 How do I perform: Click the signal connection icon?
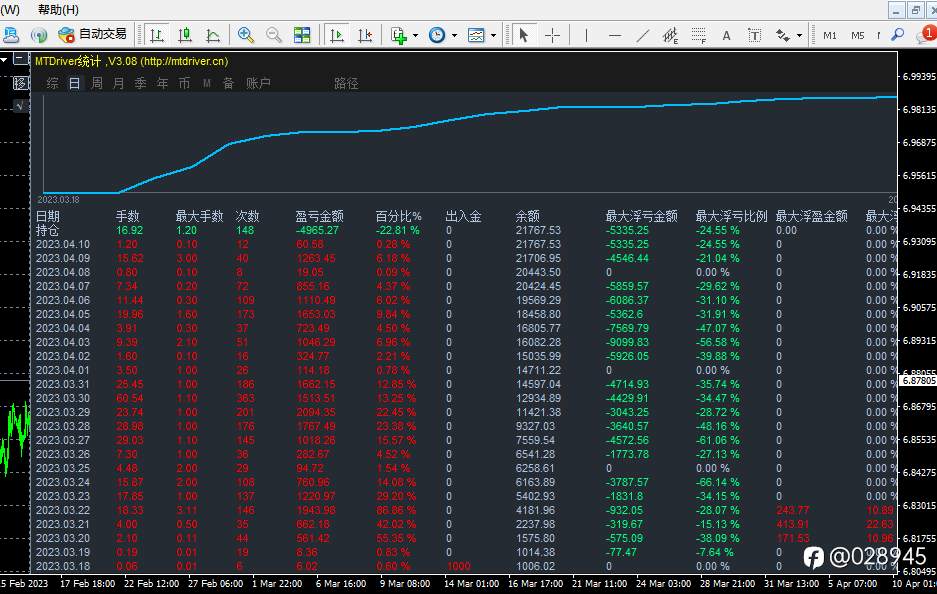coord(39,35)
